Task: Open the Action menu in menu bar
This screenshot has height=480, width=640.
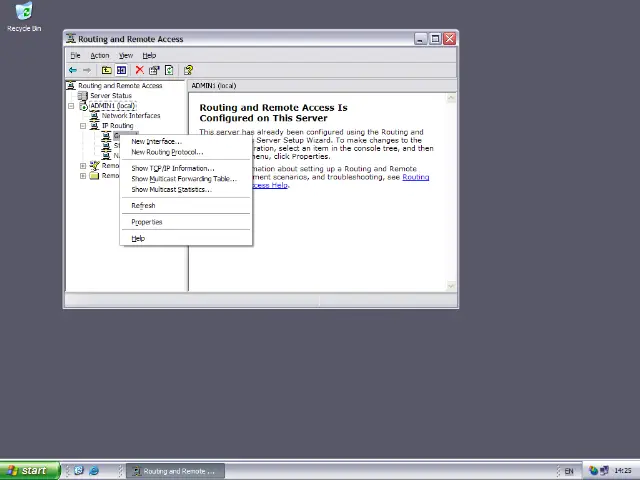Action: click(99, 55)
